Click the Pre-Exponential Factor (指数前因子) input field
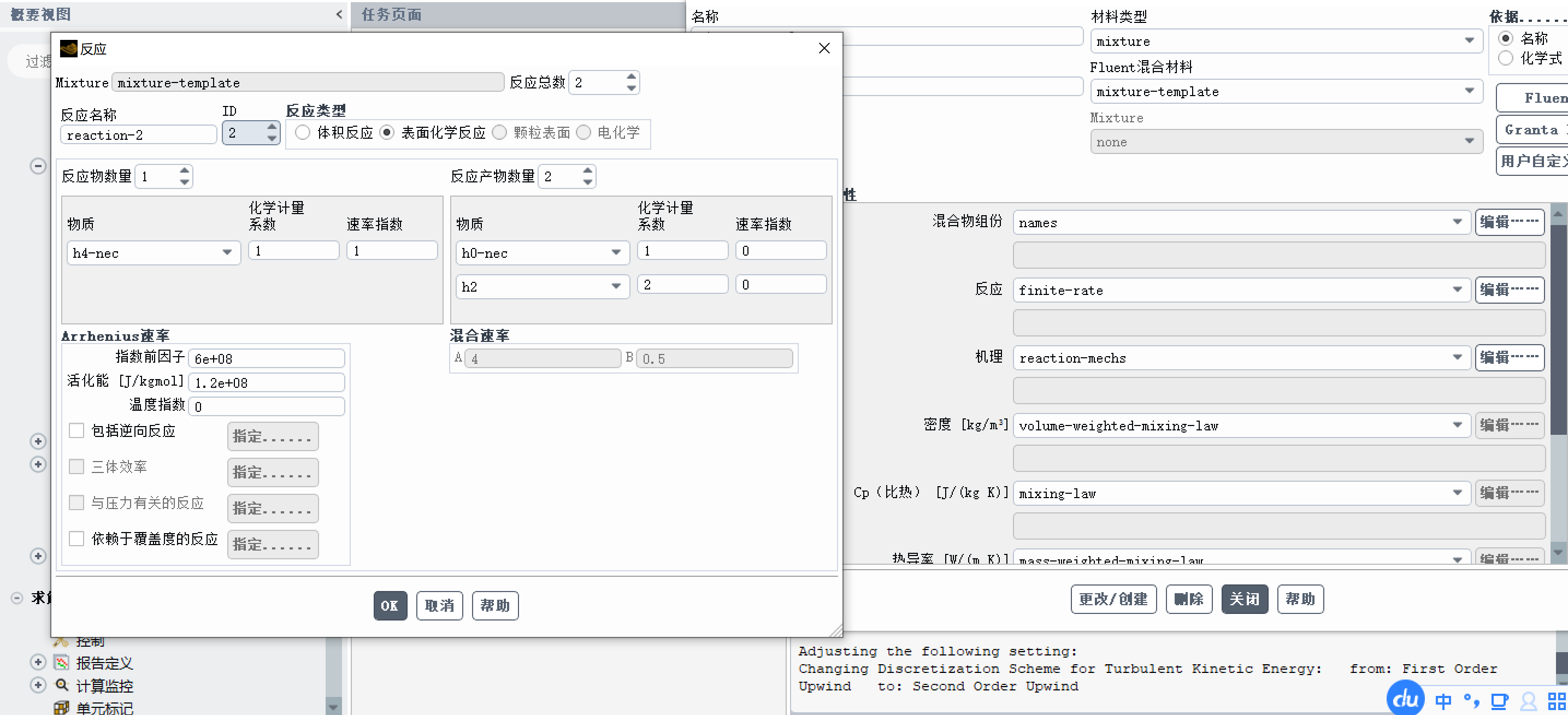Screen dimensions: 1568x715 tap(266, 358)
